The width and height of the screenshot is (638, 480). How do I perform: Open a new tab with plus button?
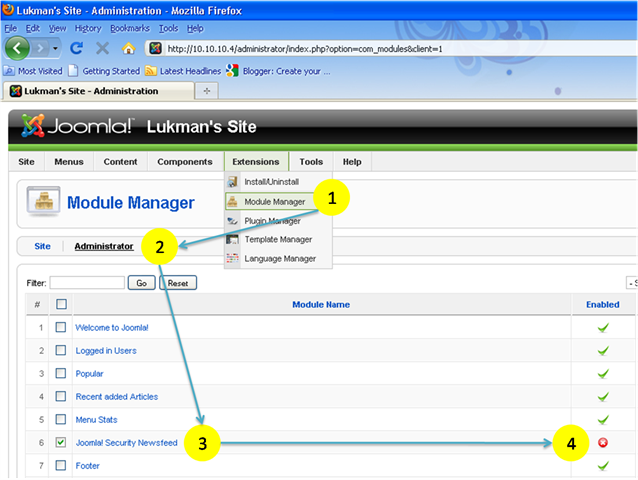point(207,91)
